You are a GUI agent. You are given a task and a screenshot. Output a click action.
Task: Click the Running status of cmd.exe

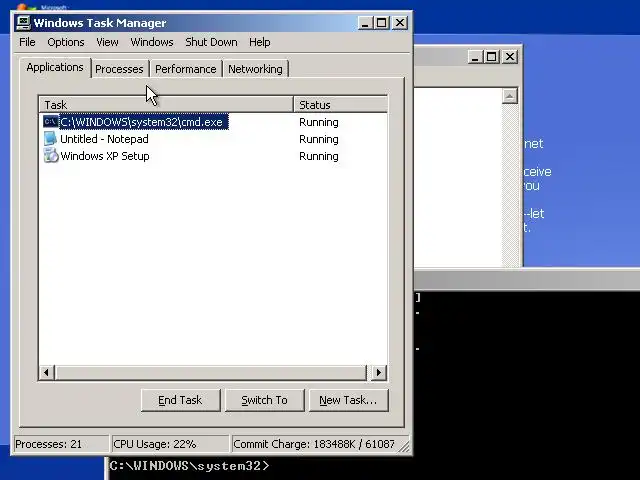click(x=319, y=122)
